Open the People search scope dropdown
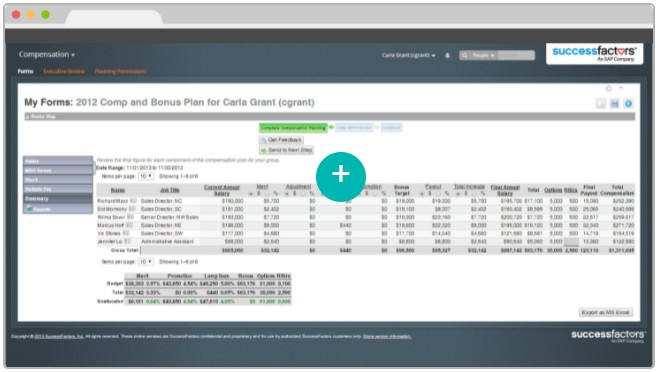 483,55
